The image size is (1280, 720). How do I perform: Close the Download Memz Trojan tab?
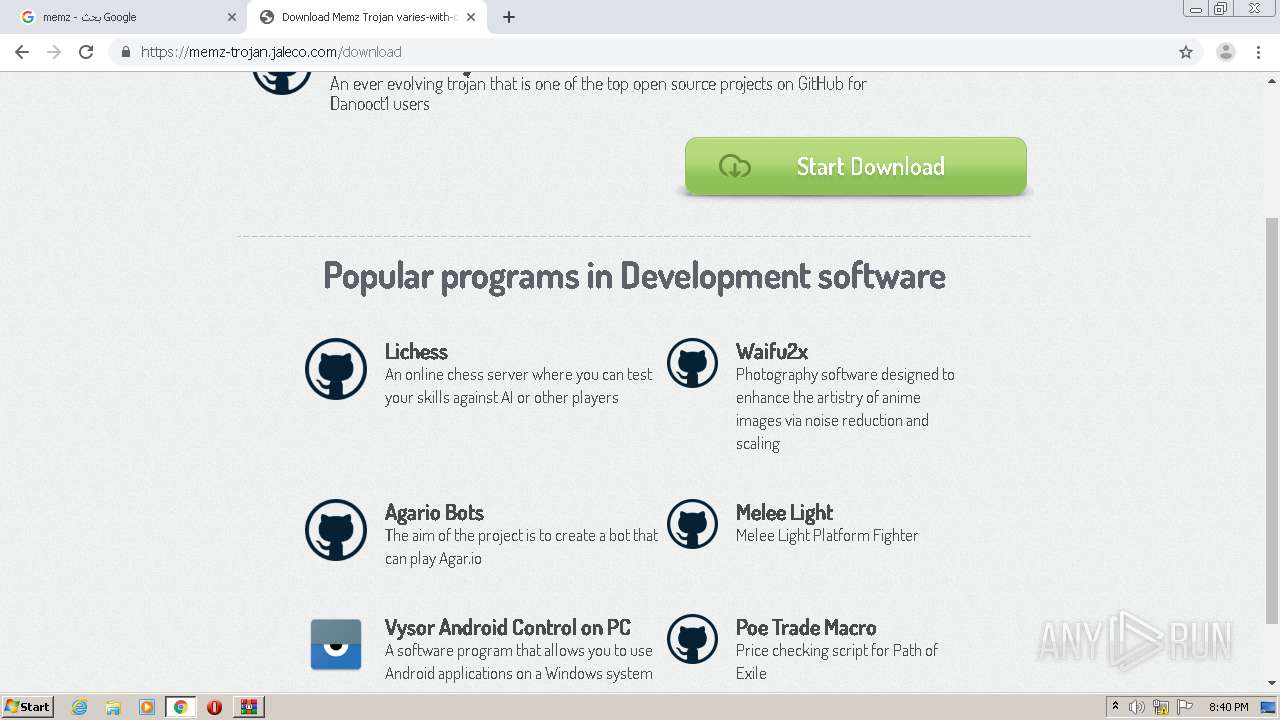(471, 17)
